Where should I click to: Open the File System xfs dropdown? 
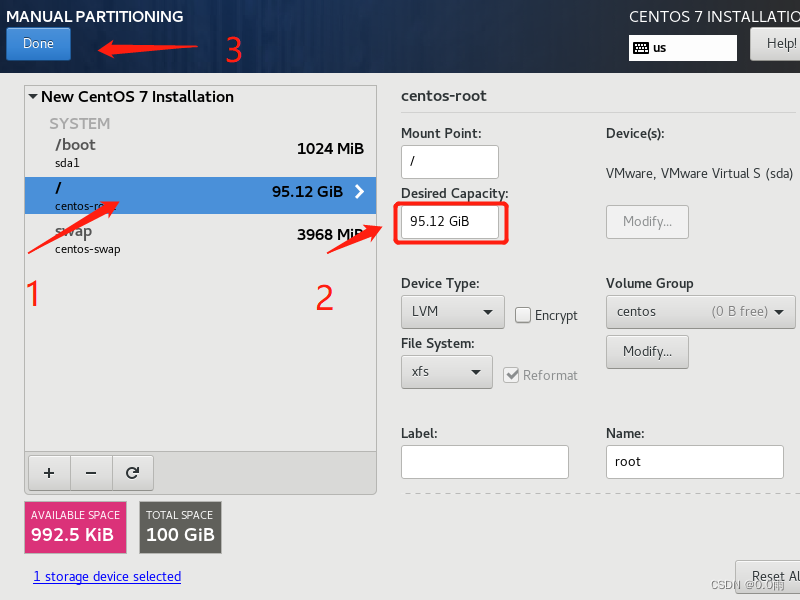(446, 372)
